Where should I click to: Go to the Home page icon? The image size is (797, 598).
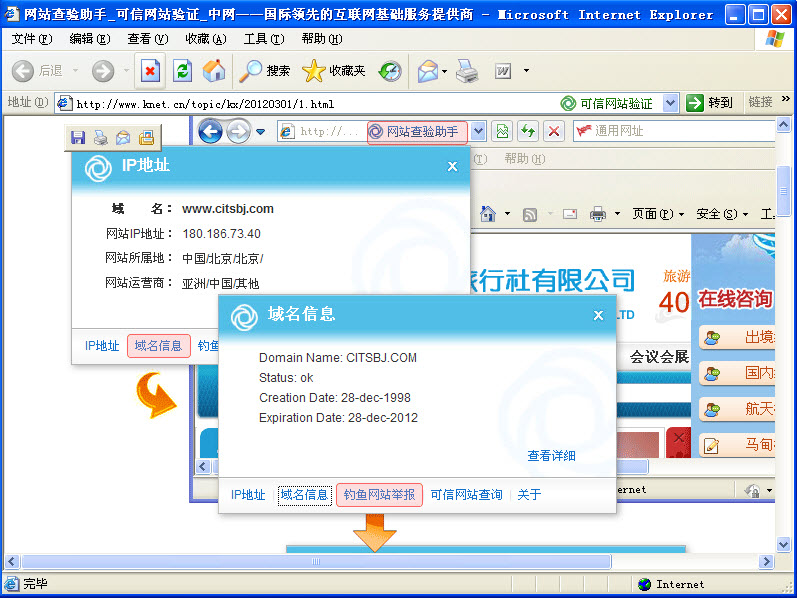coord(214,71)
